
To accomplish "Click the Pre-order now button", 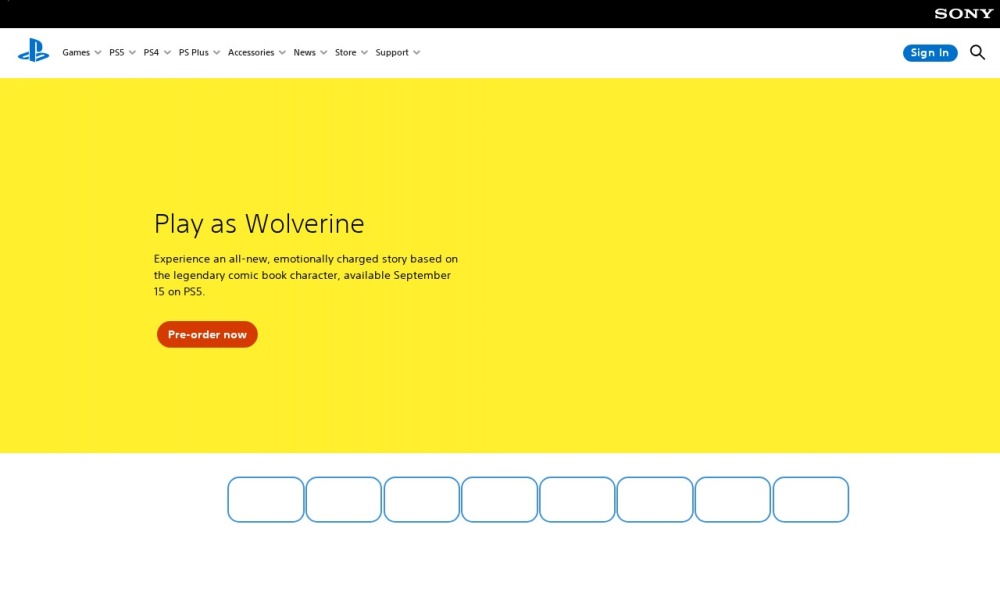I will coord(207,334).
